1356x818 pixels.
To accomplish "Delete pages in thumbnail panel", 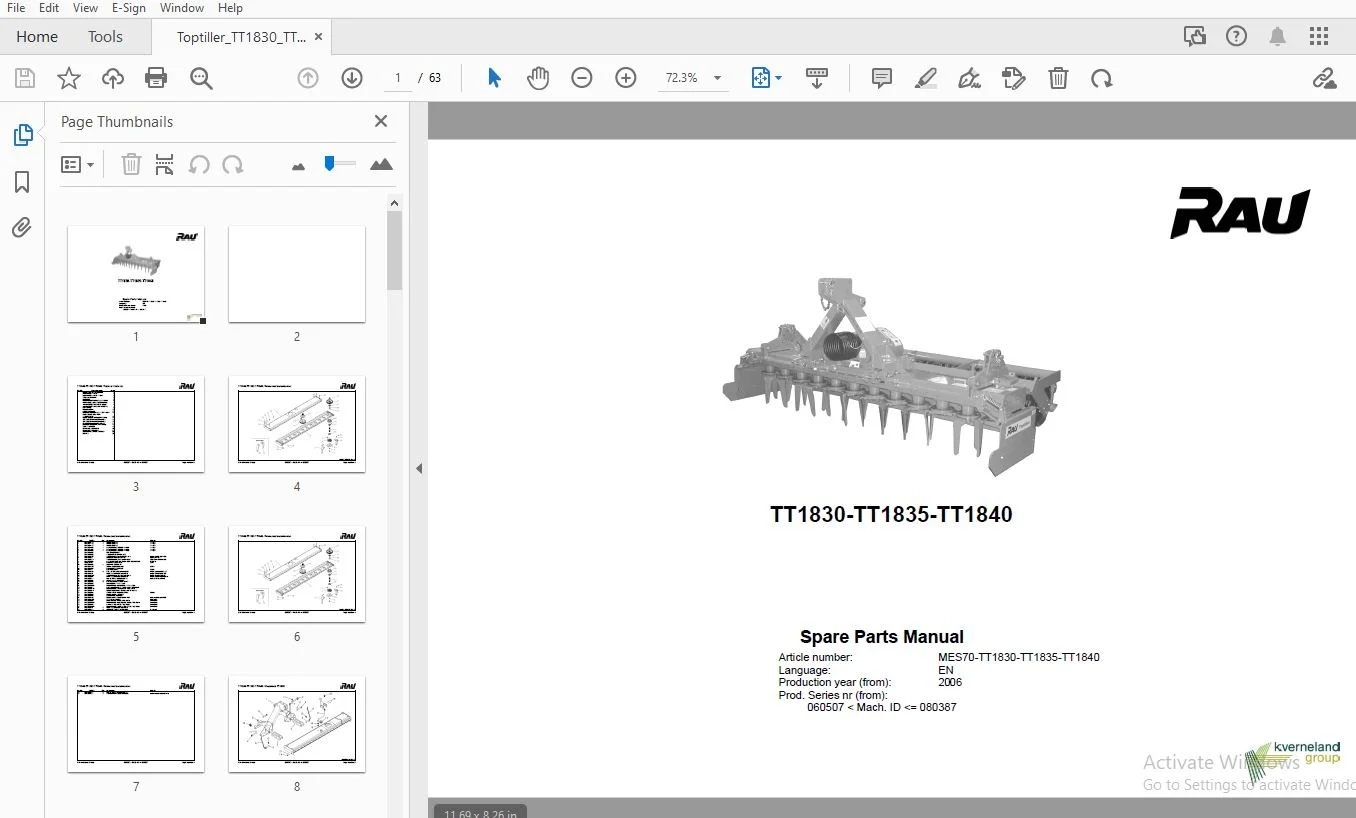I will (131, 164).
